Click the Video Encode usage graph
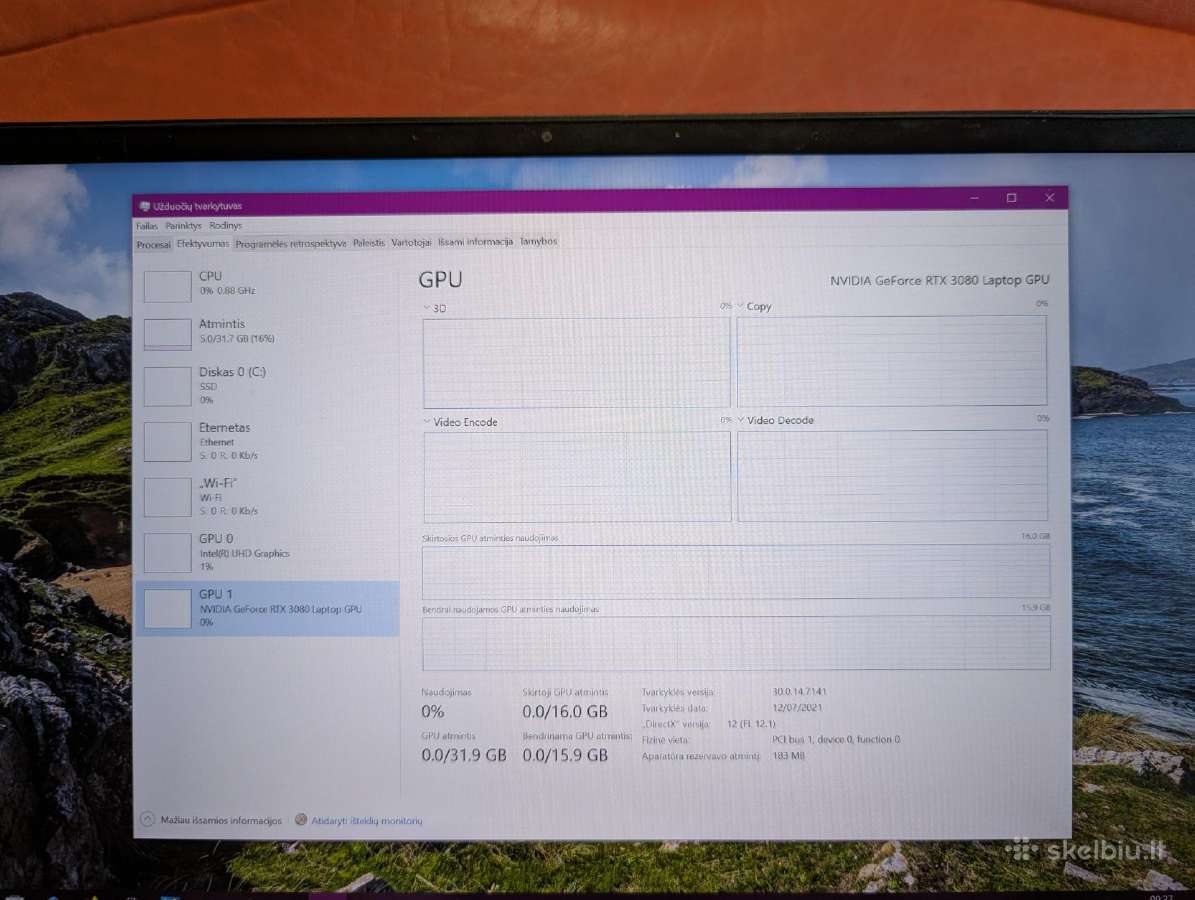 (x=577, y=477)
